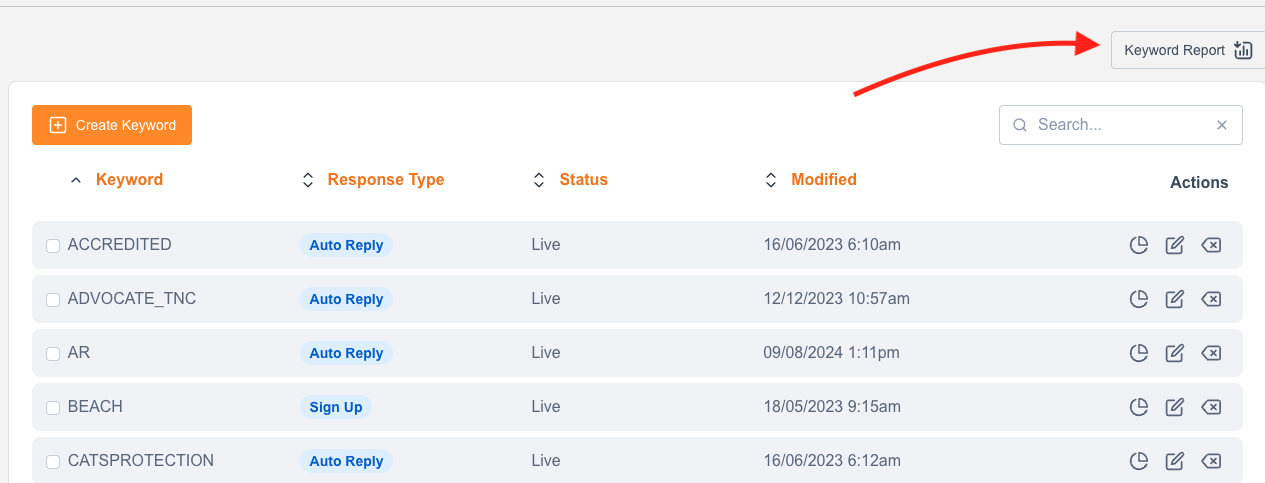Sort by Modified date column

(823, 180)
